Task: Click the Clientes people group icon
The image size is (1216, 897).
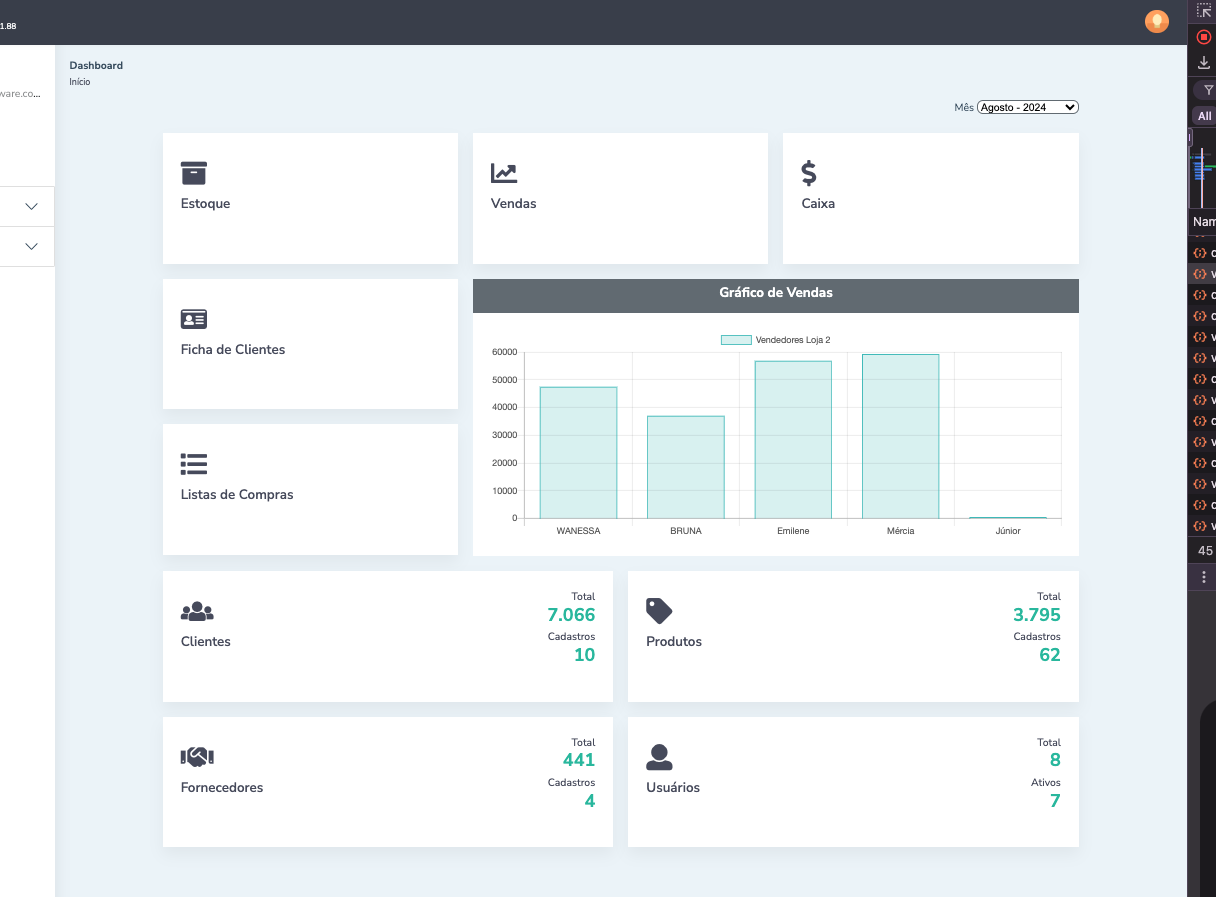Action: [196, 611]
